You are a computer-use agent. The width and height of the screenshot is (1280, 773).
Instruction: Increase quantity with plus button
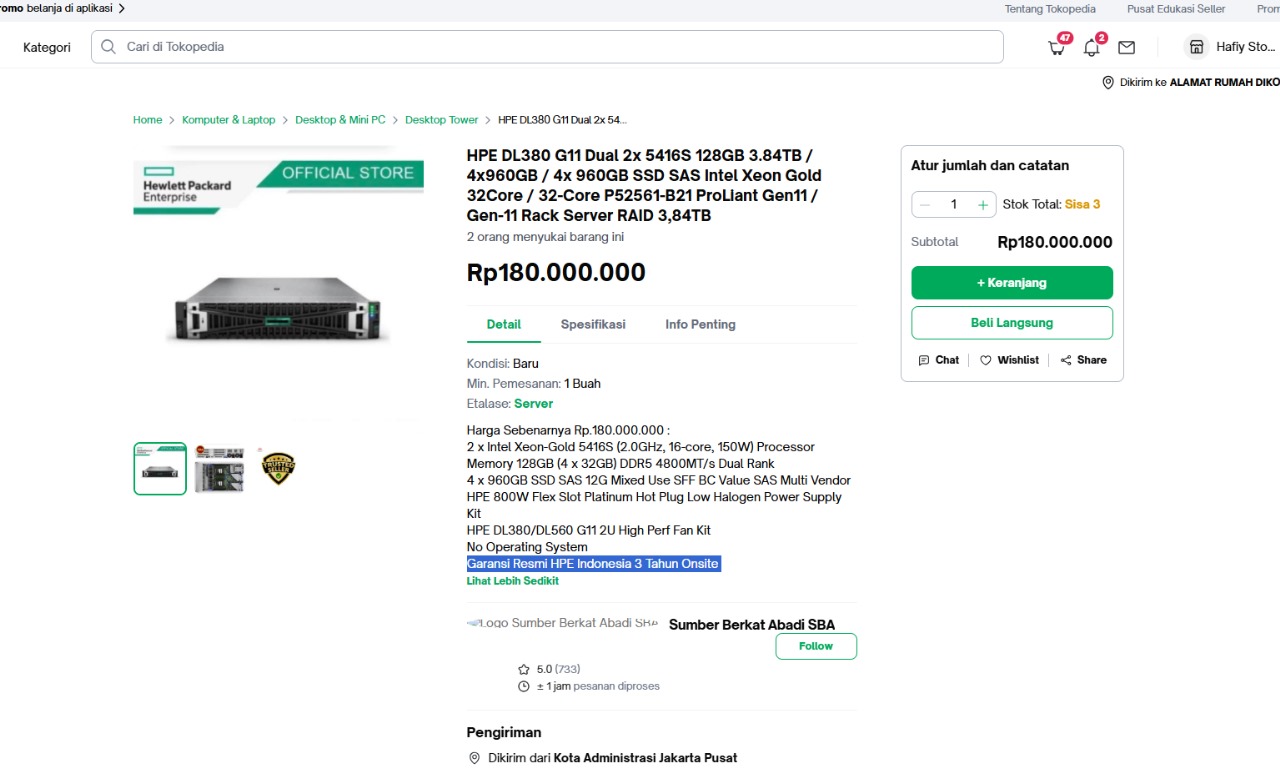point(983,205)
